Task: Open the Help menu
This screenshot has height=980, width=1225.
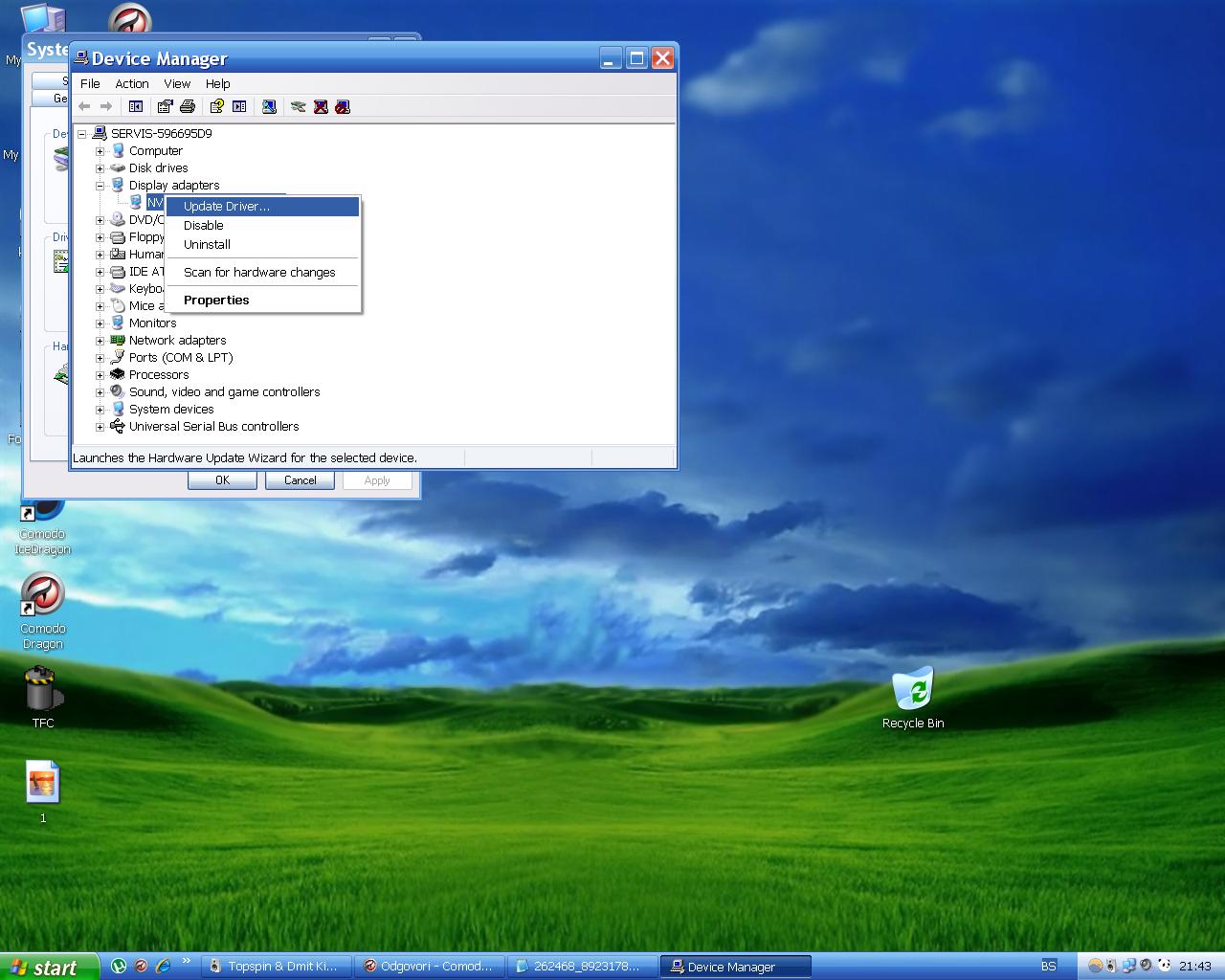Action: coord(218,83)
